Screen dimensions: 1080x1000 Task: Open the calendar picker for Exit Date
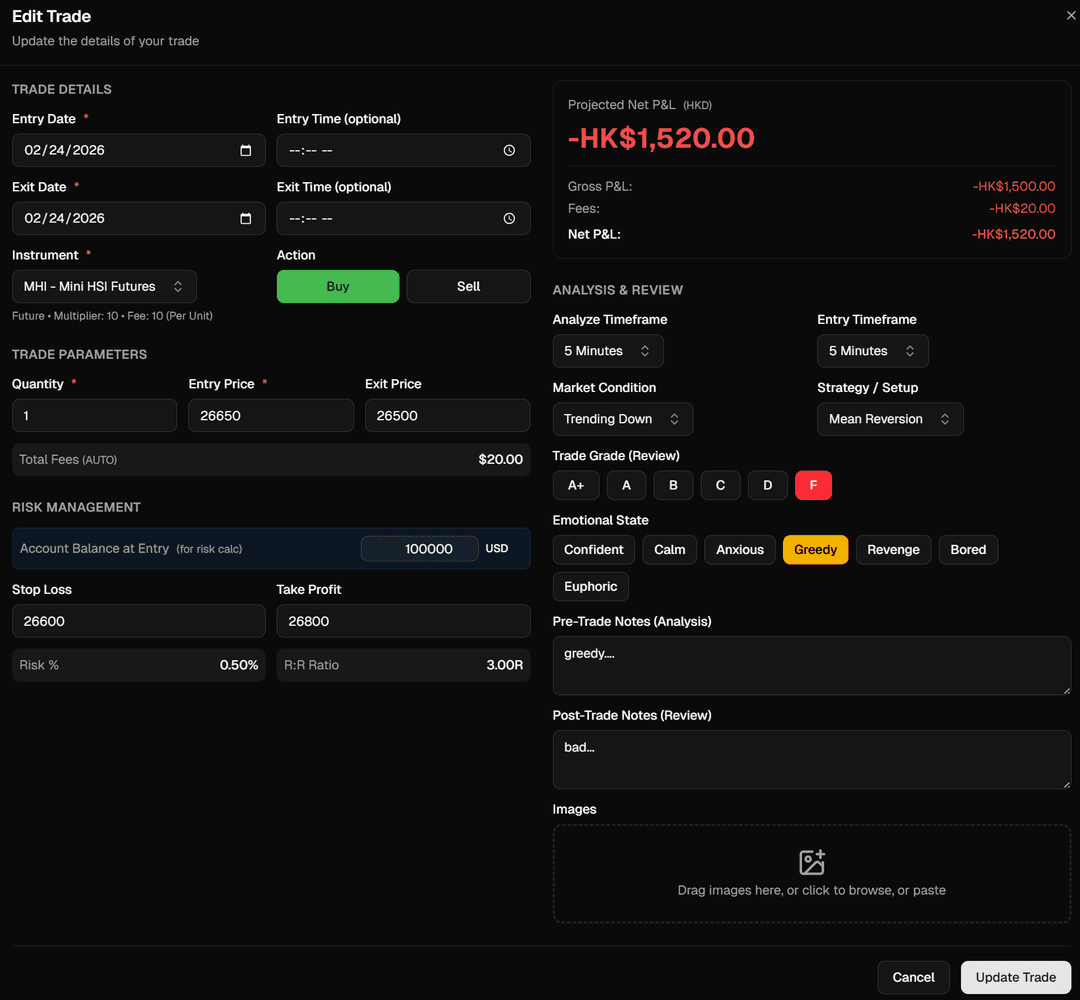coord(245,218)
